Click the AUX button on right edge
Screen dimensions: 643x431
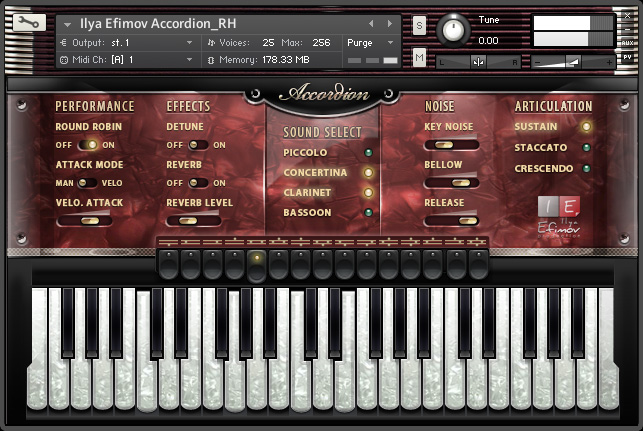click(629, 43)
